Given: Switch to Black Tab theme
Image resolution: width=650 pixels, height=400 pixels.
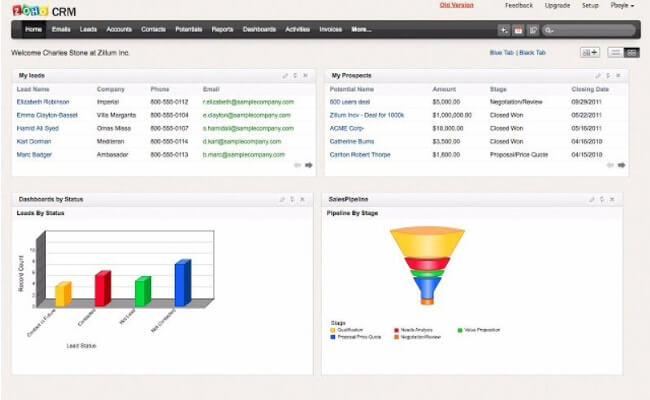Looking at the screenshot, I should [532, 53].
